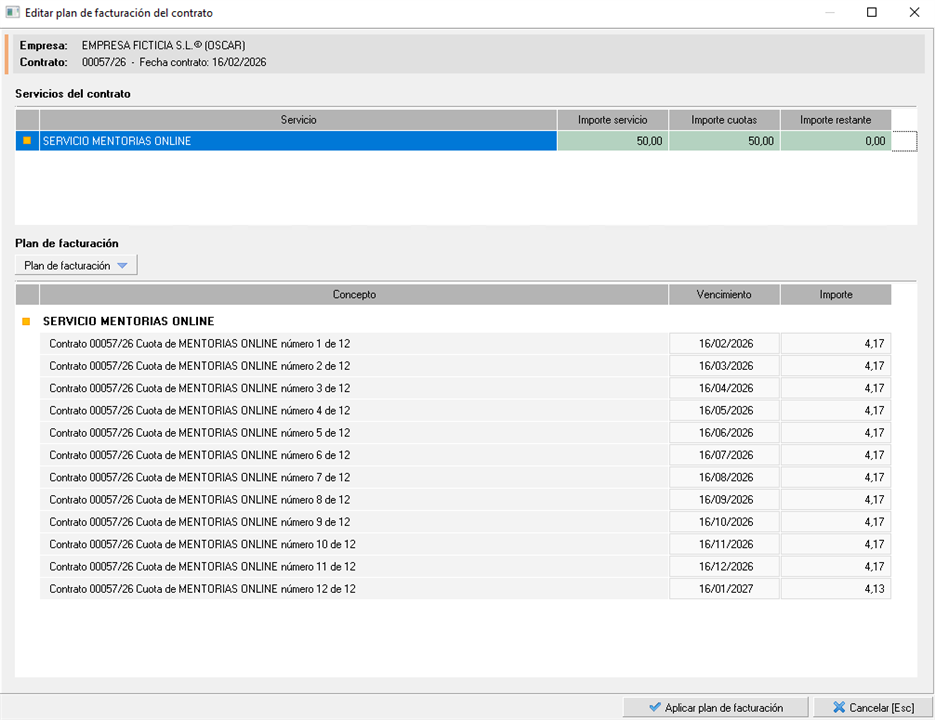This screenshot has height=720, width=935.
Task: Click the Vencimiento column header
Action: (x=724, y=295)
